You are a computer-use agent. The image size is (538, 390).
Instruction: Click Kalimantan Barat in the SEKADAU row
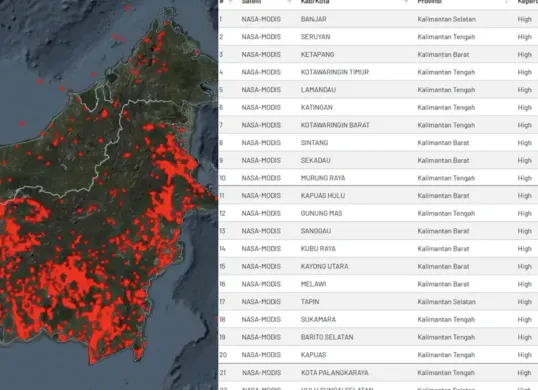(443, 161)
